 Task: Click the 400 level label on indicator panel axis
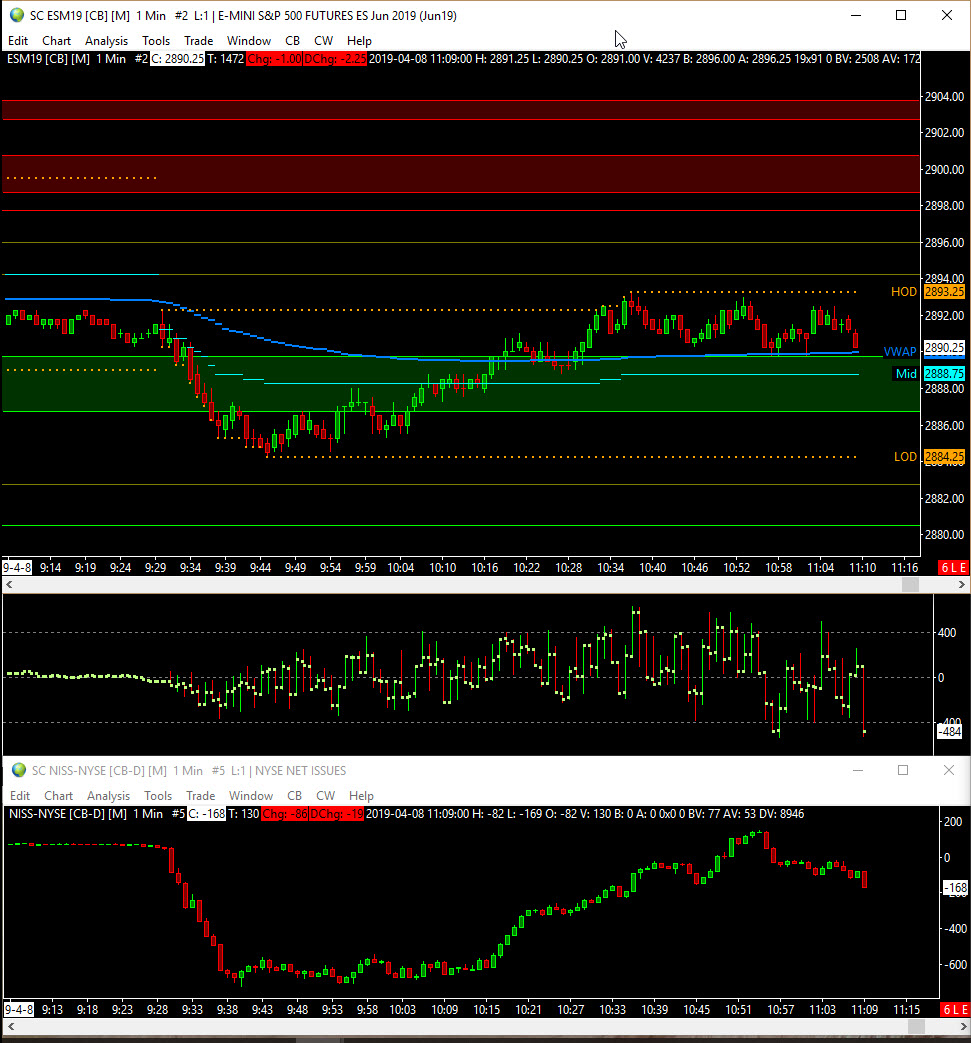point(946,633)
